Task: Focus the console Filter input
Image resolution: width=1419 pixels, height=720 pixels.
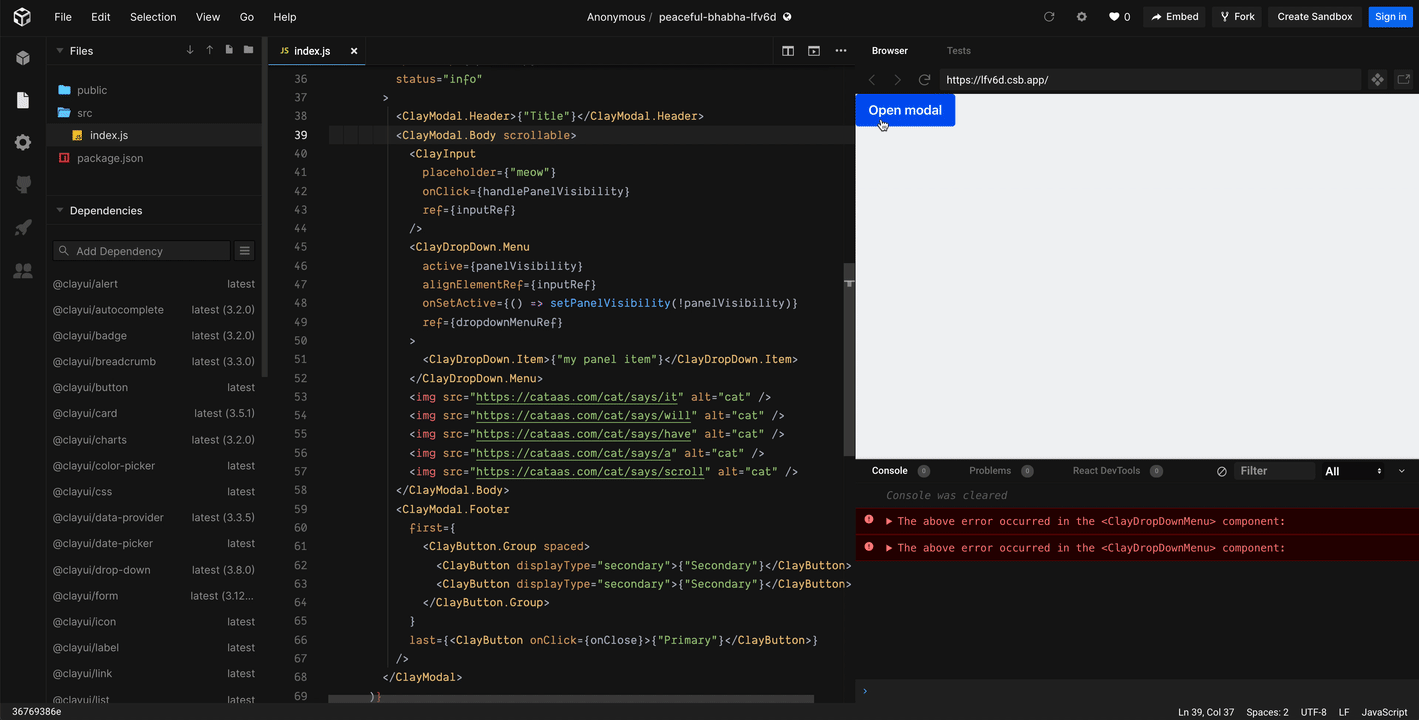Action: pos(1275,471)
